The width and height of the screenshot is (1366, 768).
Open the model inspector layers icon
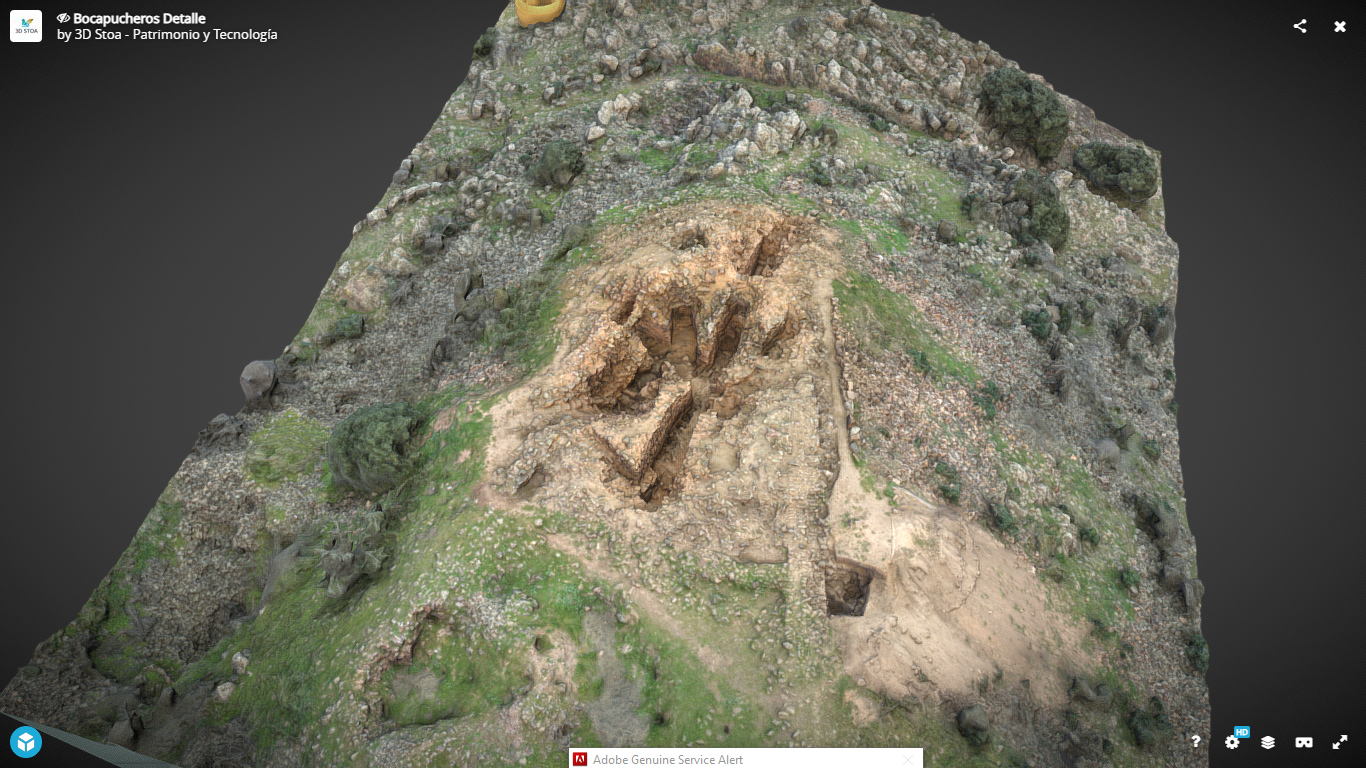click(x=1268, y=742)
